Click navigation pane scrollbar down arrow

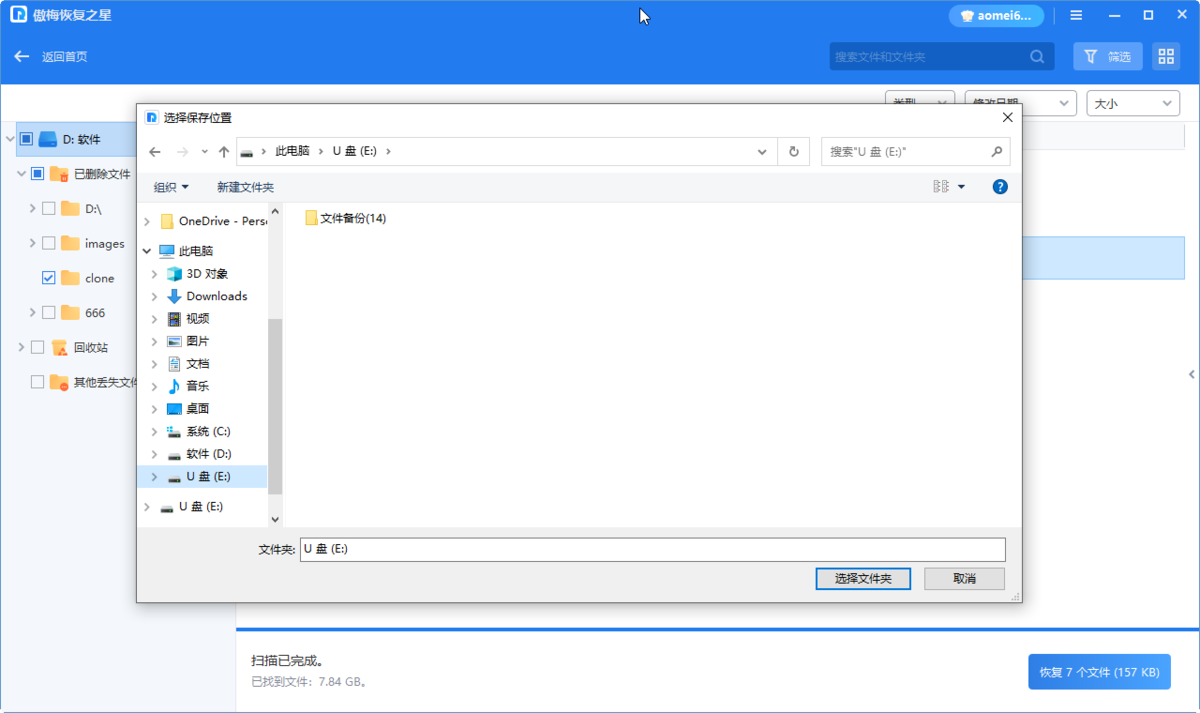coord(276,519)
